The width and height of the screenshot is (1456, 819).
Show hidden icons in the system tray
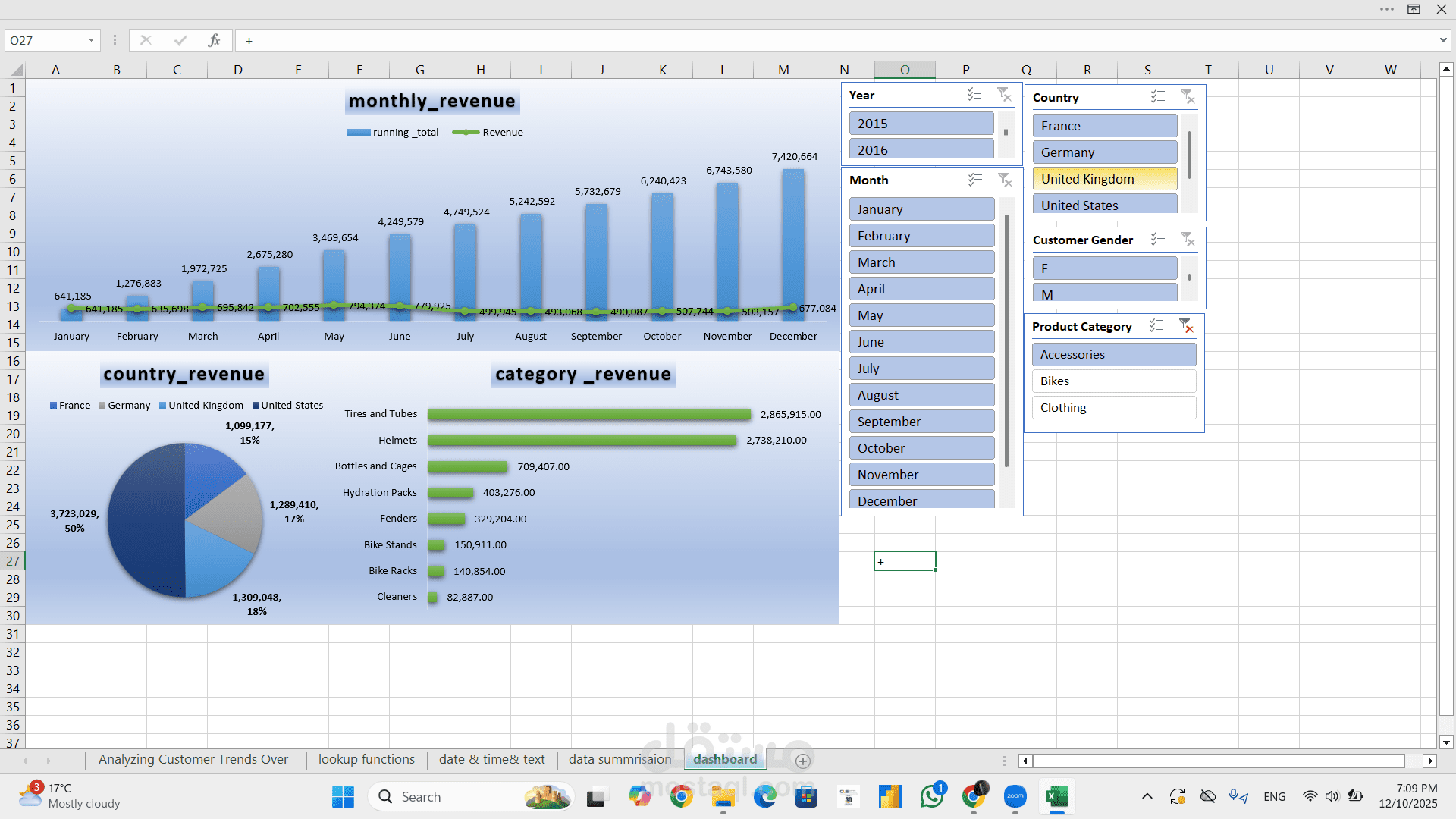point(1147,797)
